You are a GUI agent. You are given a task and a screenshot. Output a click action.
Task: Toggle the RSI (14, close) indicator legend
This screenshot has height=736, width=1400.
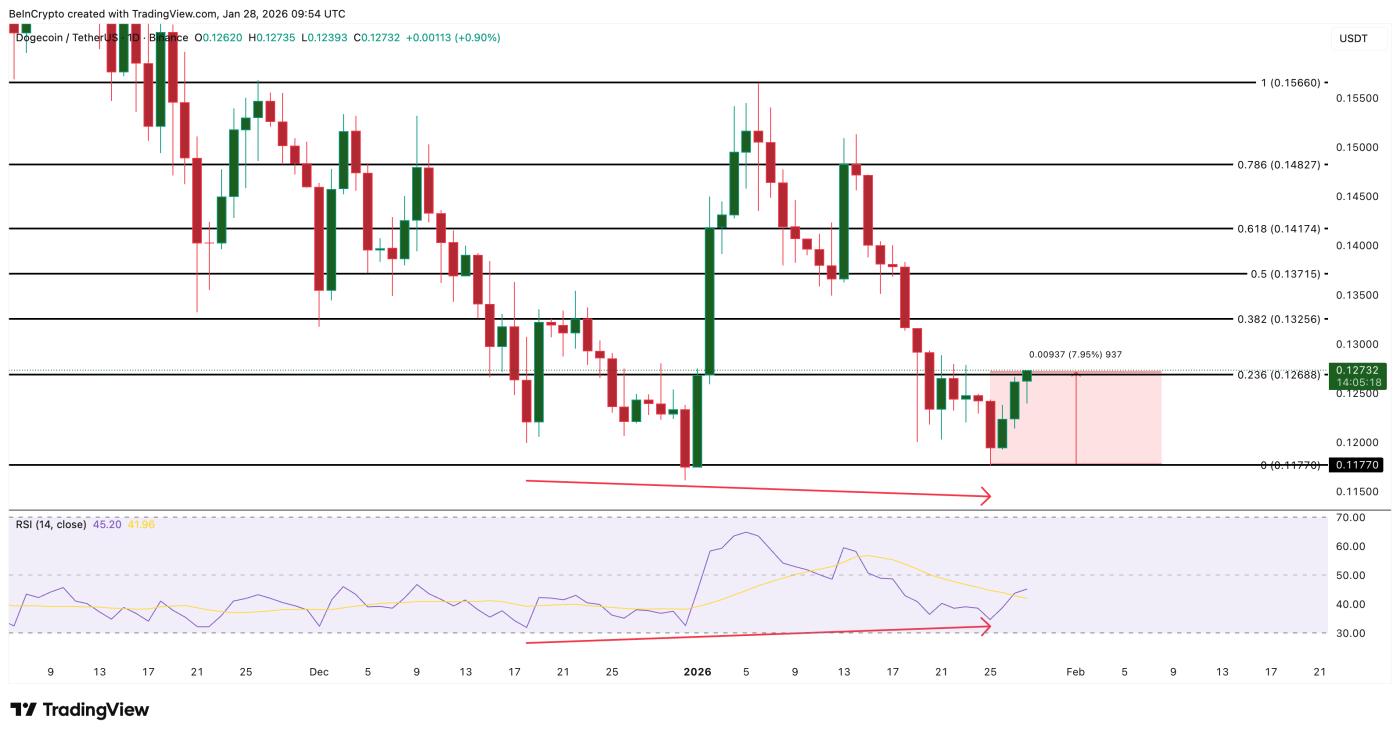click(x=50, y=524)
